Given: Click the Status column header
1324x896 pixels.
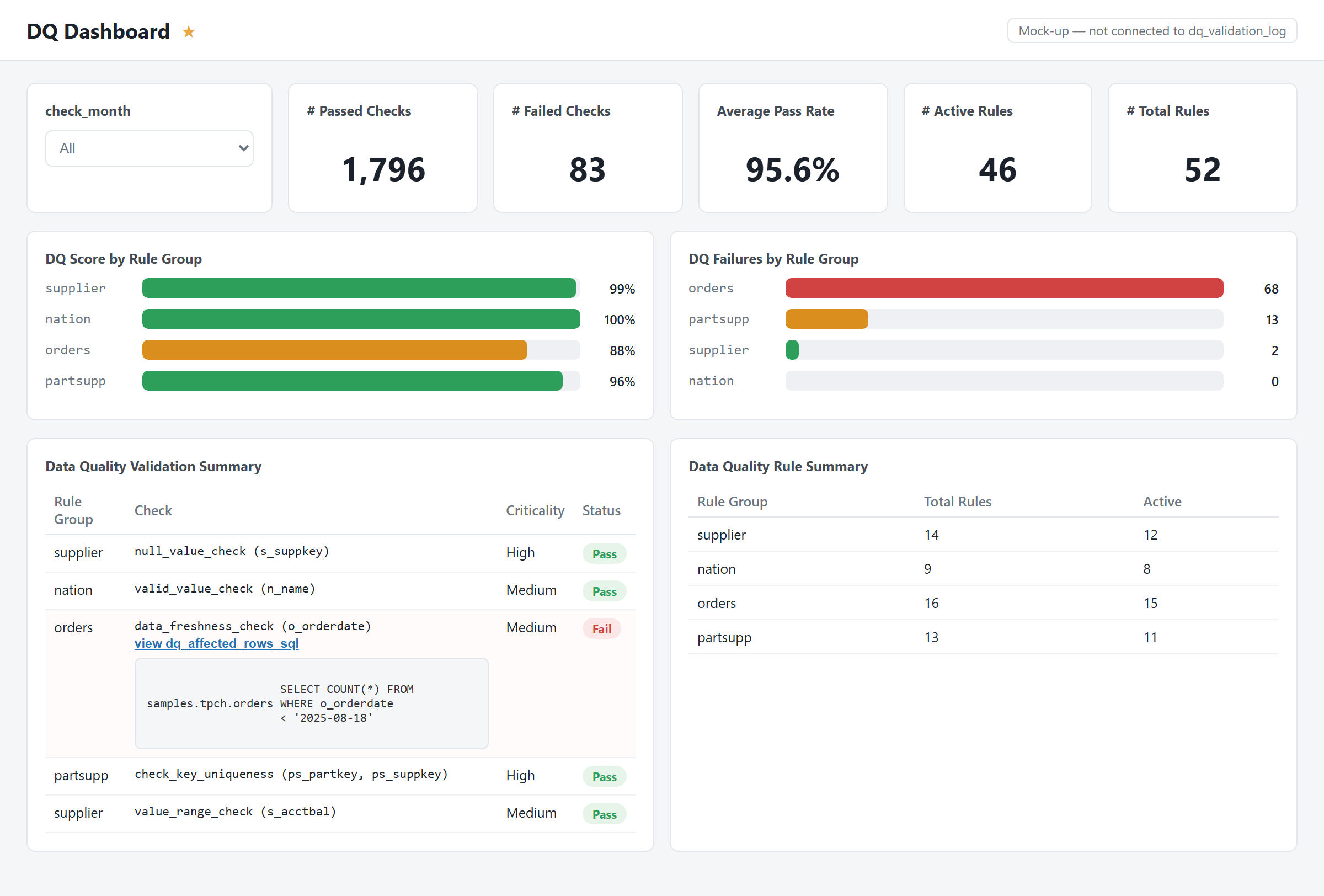Looking at the screenshot, I should tap(601, 510).
